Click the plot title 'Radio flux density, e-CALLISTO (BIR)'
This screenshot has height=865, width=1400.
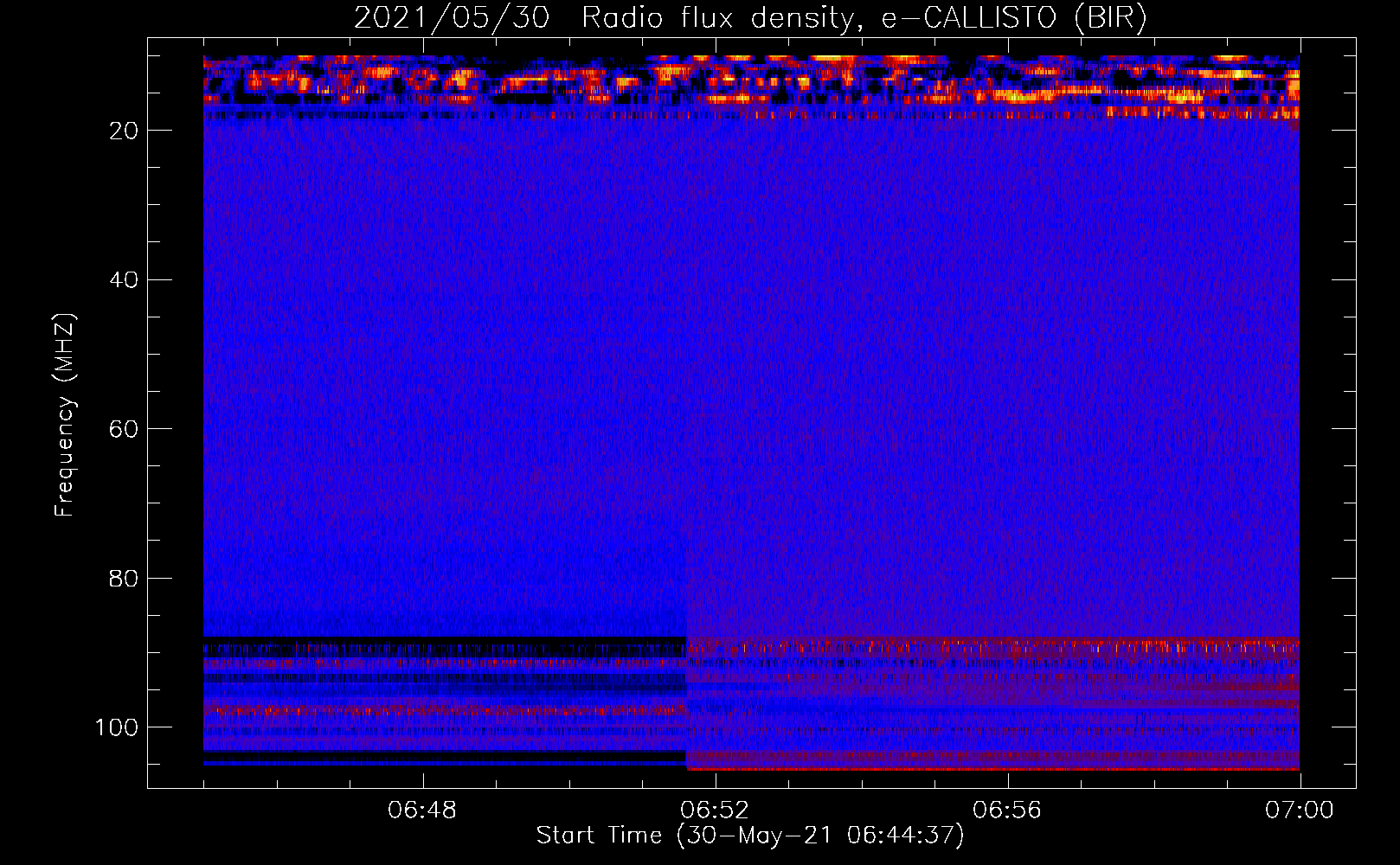[x=864, y=18]
